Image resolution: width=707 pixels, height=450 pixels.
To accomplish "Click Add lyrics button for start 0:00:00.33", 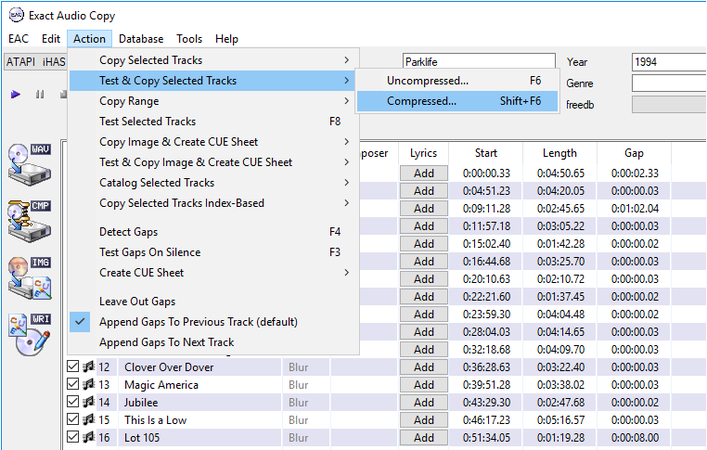I will point(424,173).
